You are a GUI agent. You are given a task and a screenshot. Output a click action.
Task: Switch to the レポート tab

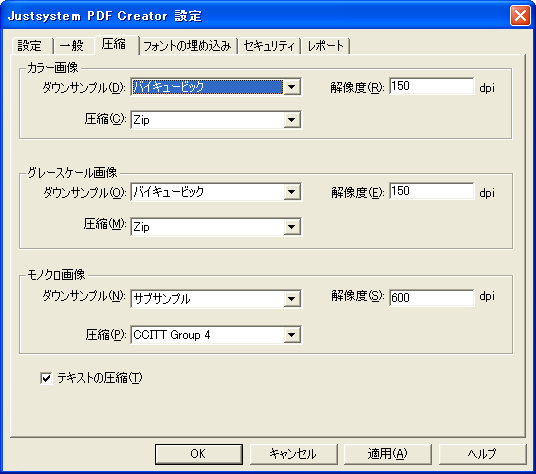point(325,46)
